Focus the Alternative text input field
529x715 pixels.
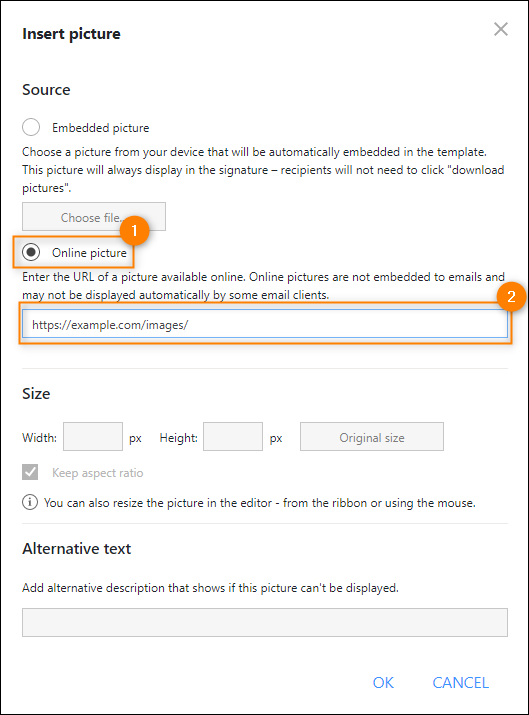pyautogui.click(x=264, y=622)
